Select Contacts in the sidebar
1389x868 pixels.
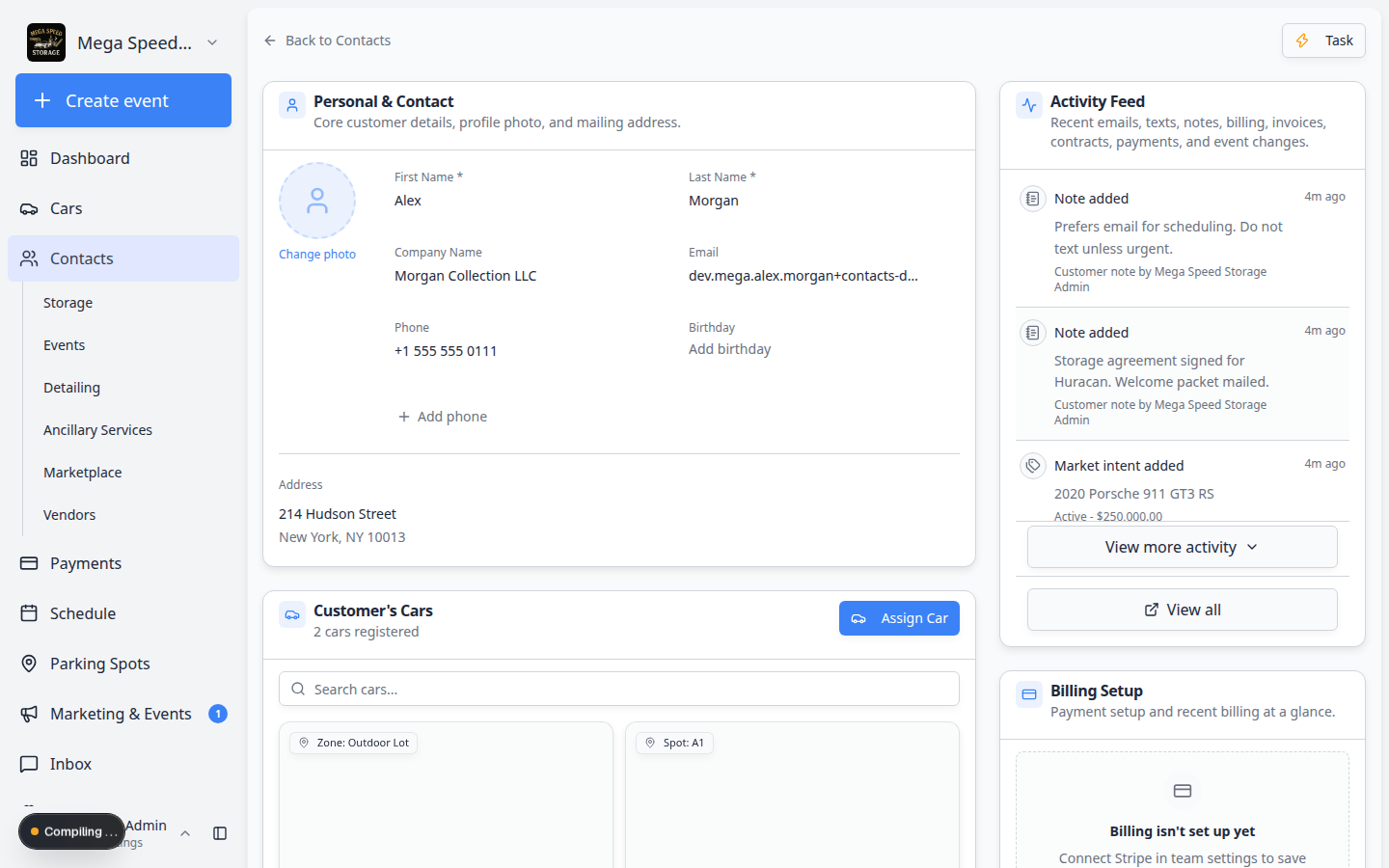(x=123, y=258)
